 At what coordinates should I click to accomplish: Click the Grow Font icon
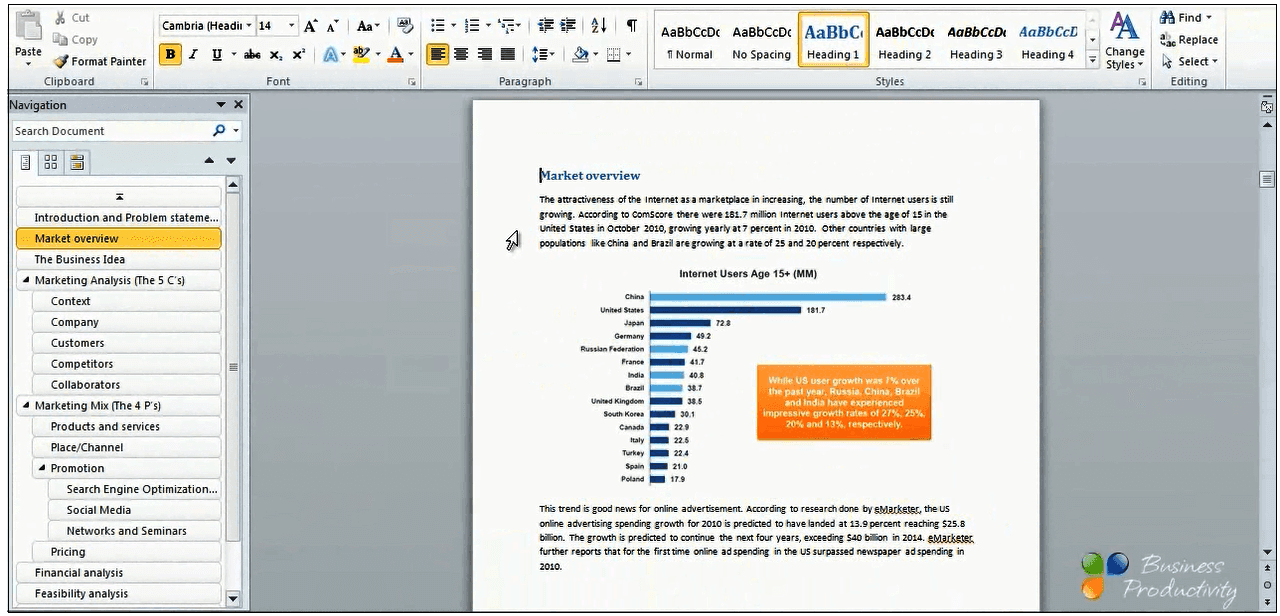(309, 23)
